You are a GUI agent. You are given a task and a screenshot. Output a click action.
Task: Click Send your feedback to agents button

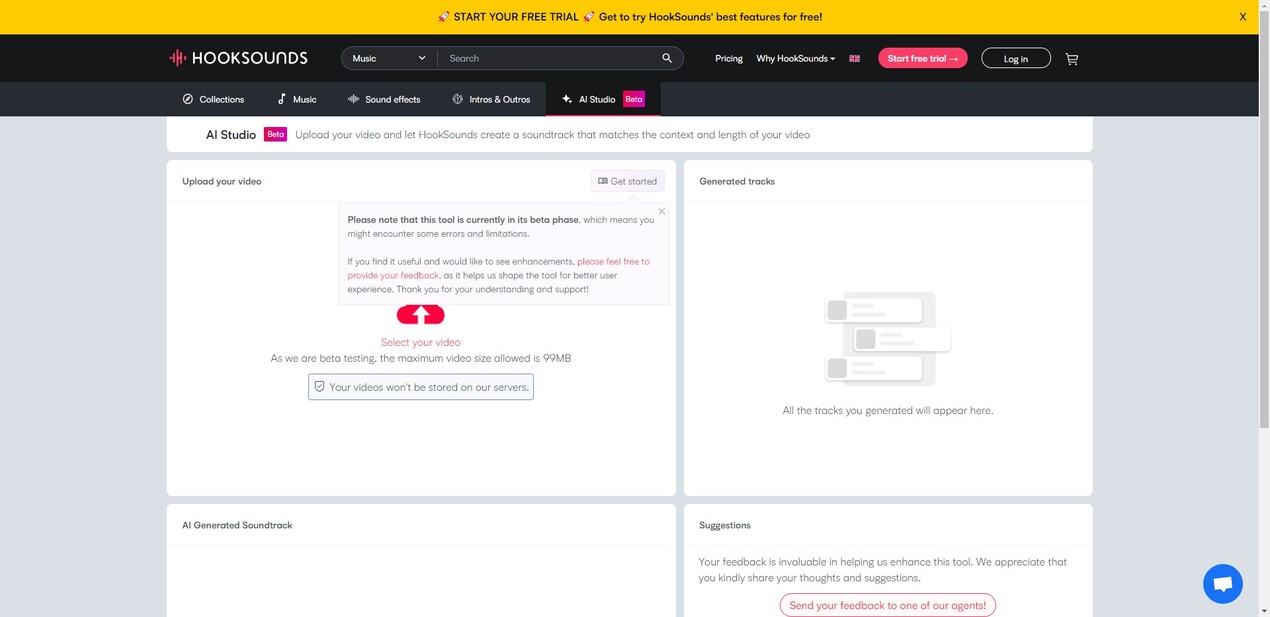(x=887, y=605)
